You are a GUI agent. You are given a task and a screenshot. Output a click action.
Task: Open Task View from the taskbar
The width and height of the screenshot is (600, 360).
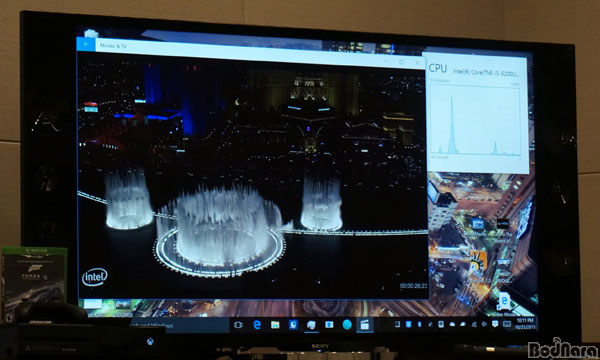tap(238, 325)
